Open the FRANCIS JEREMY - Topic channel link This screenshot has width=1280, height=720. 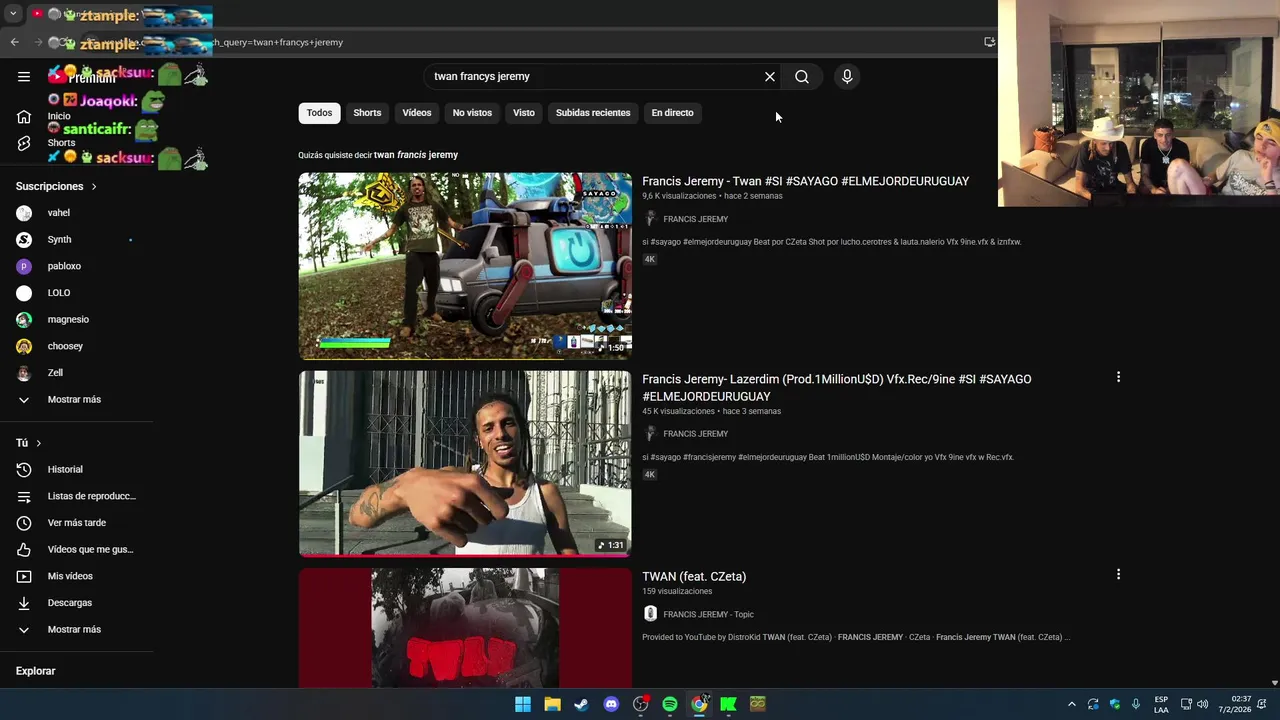click(x=708, y=614)
